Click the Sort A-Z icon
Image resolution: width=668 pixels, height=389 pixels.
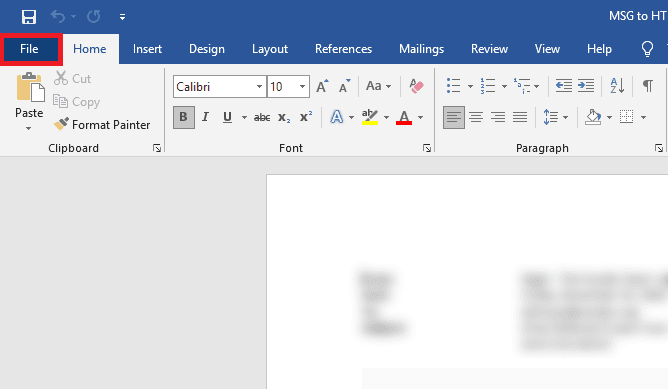click(617, 86)
